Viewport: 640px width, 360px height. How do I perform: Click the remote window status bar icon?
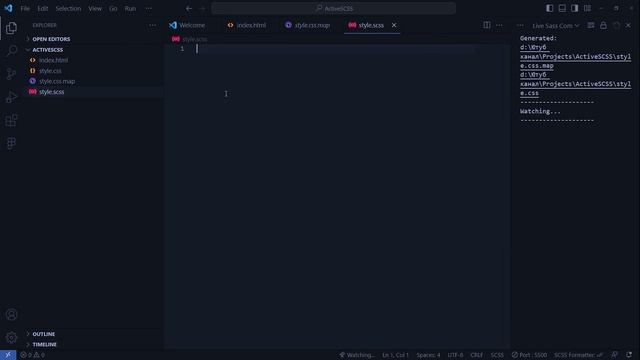pyautogui.click(x=8, y=355)
